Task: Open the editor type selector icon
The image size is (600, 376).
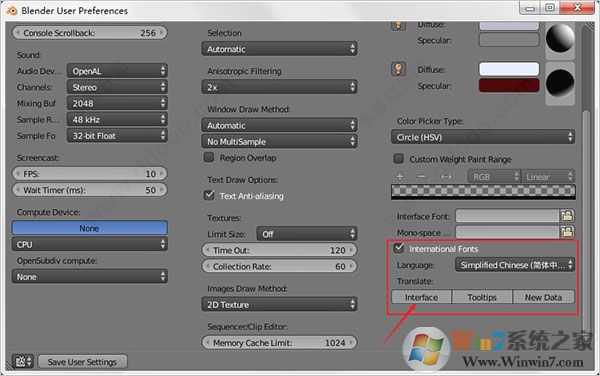Action: point(23,361)
